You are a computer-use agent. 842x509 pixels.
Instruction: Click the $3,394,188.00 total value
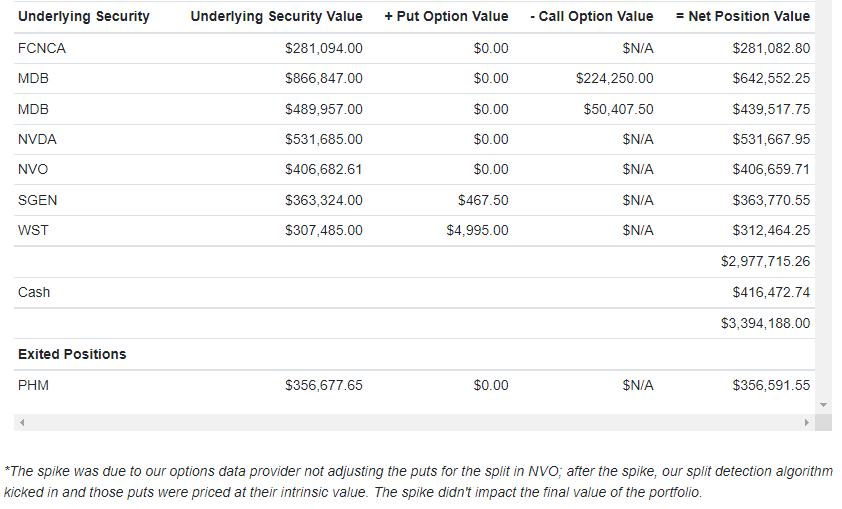point(766,323)
